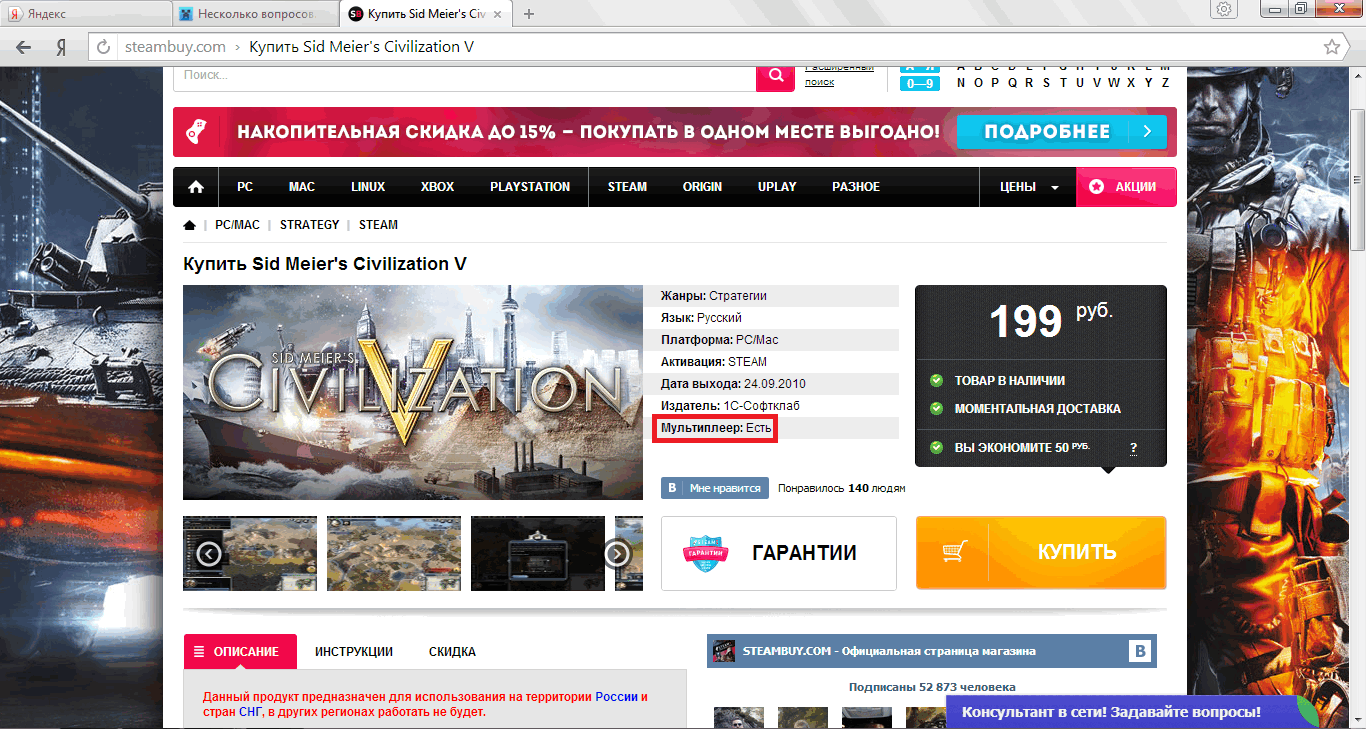Click the orange КУПИТЬ button
The image size is (1366, 729).
tap(1041, 552)
